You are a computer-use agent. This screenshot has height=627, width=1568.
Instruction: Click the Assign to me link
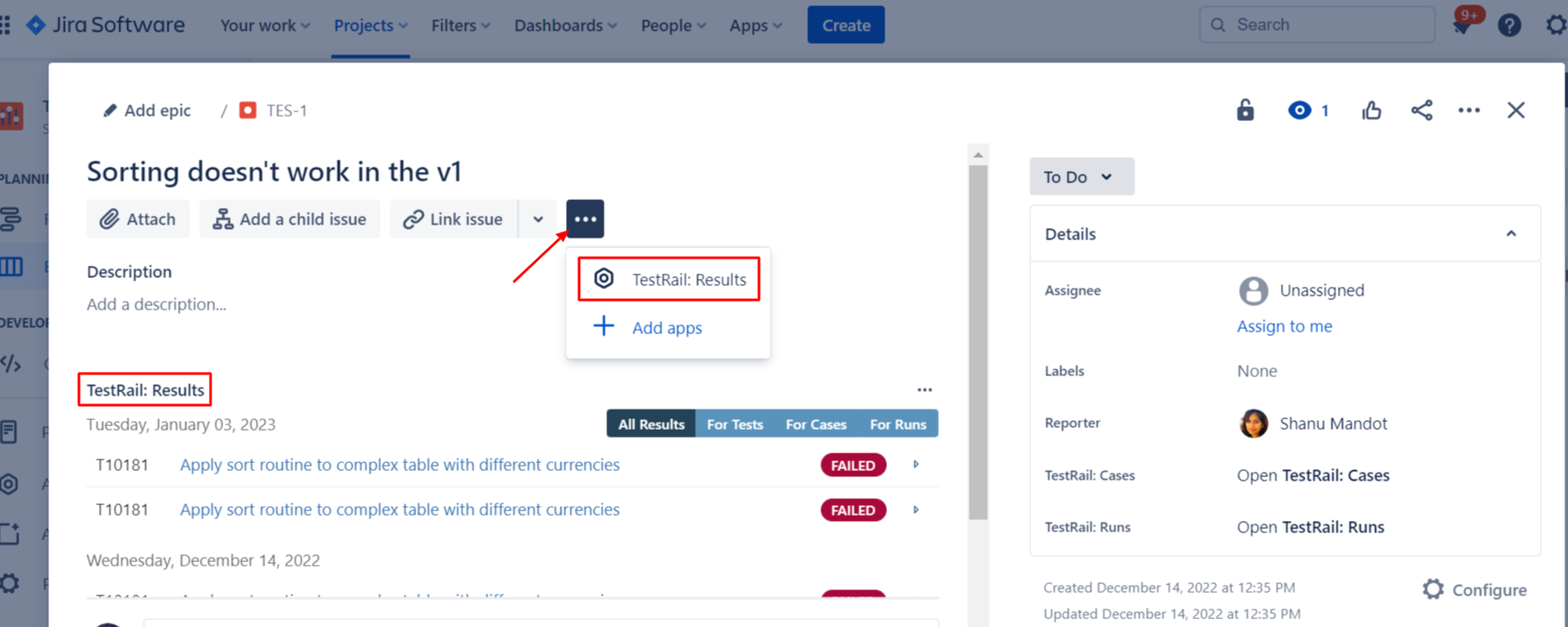(x=1285, y=326)
